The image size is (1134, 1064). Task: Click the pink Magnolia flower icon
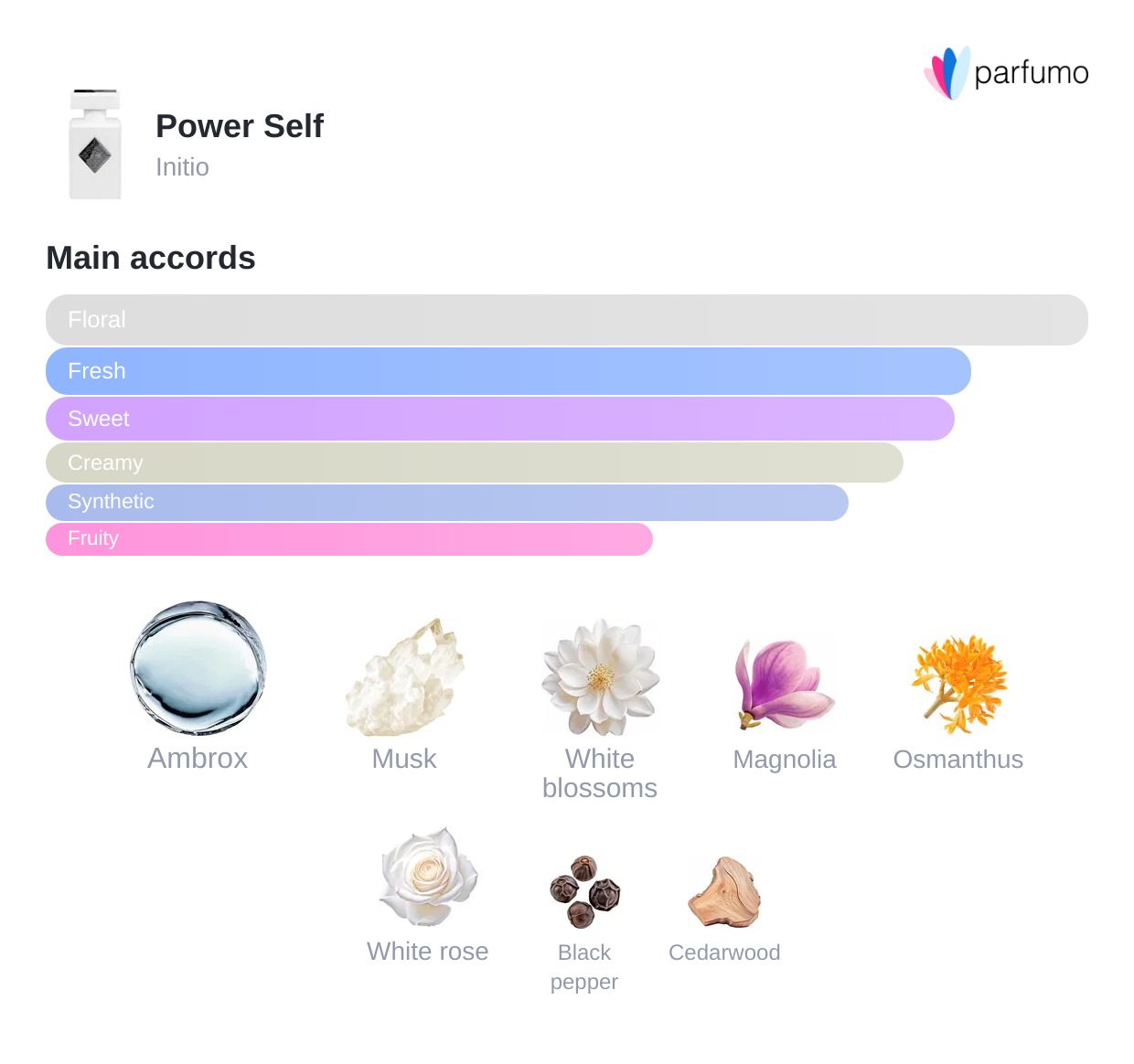(784, 685)
